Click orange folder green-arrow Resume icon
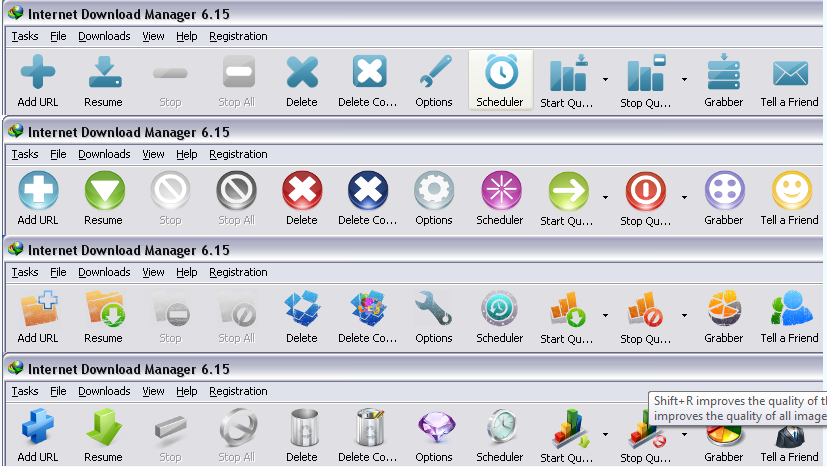The image size is (827, 467). coord(105,308)
